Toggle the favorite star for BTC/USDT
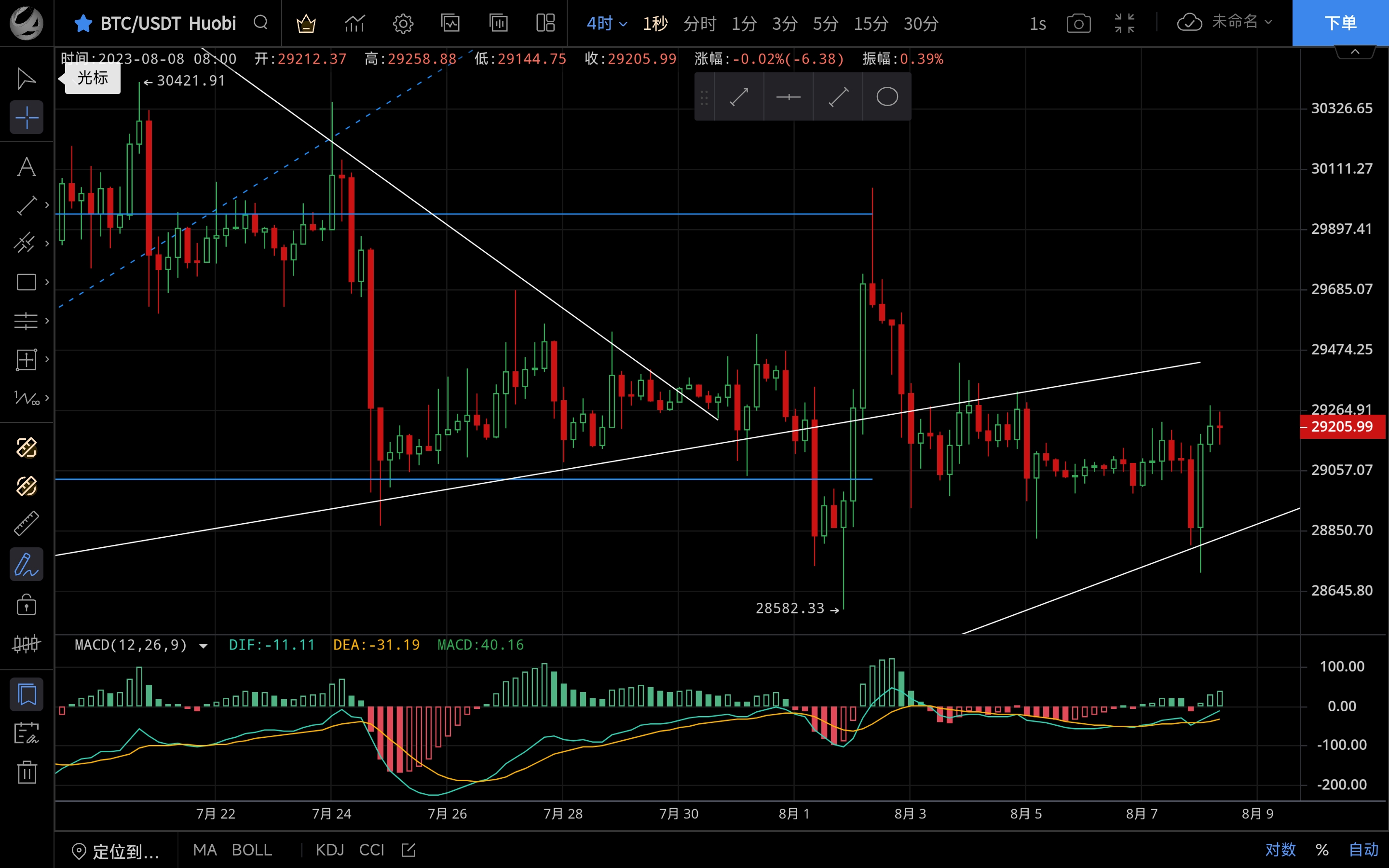The image size is (1389, 868). click(83, 24)
